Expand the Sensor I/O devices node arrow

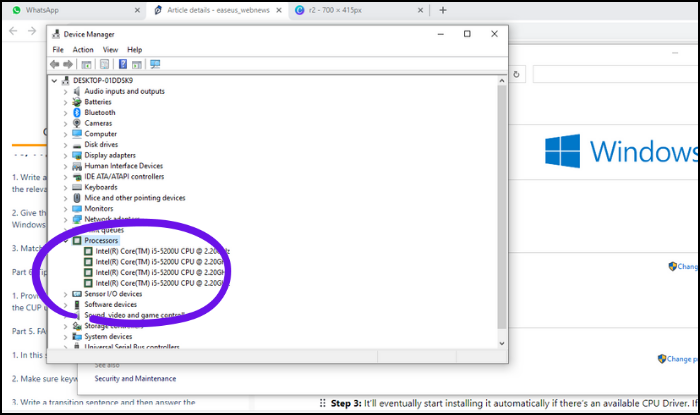coord(65,294)
